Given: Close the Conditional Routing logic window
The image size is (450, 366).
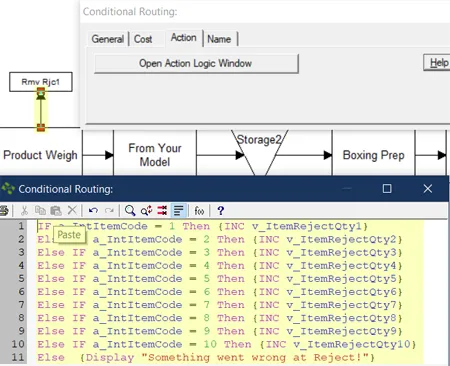Looking at the screenshot, I should (428, 189).
